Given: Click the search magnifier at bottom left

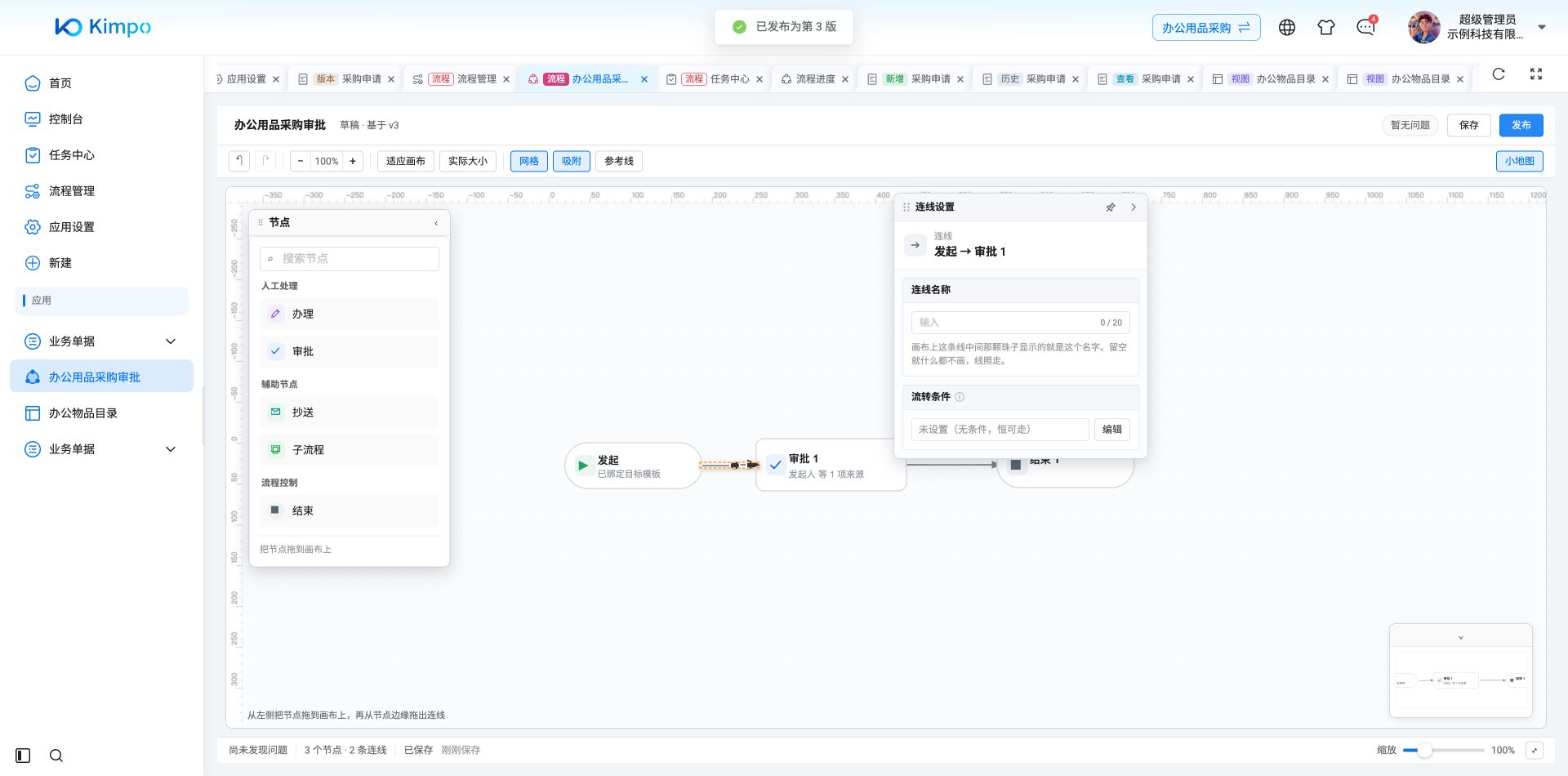Looking at the screenshot, I should pyautogui.click(x=56, y=756).
